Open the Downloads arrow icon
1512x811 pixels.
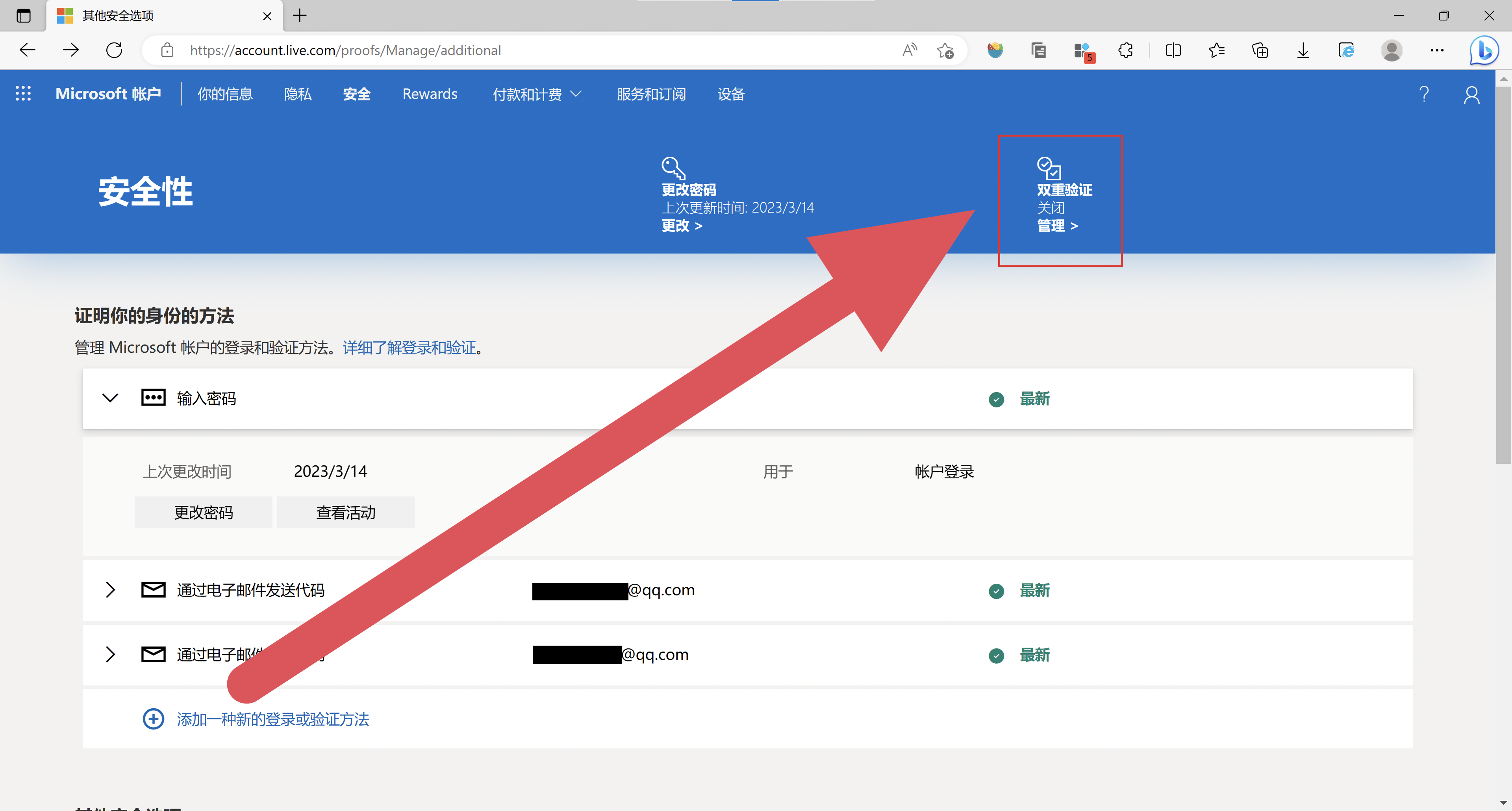point(1303,50)
